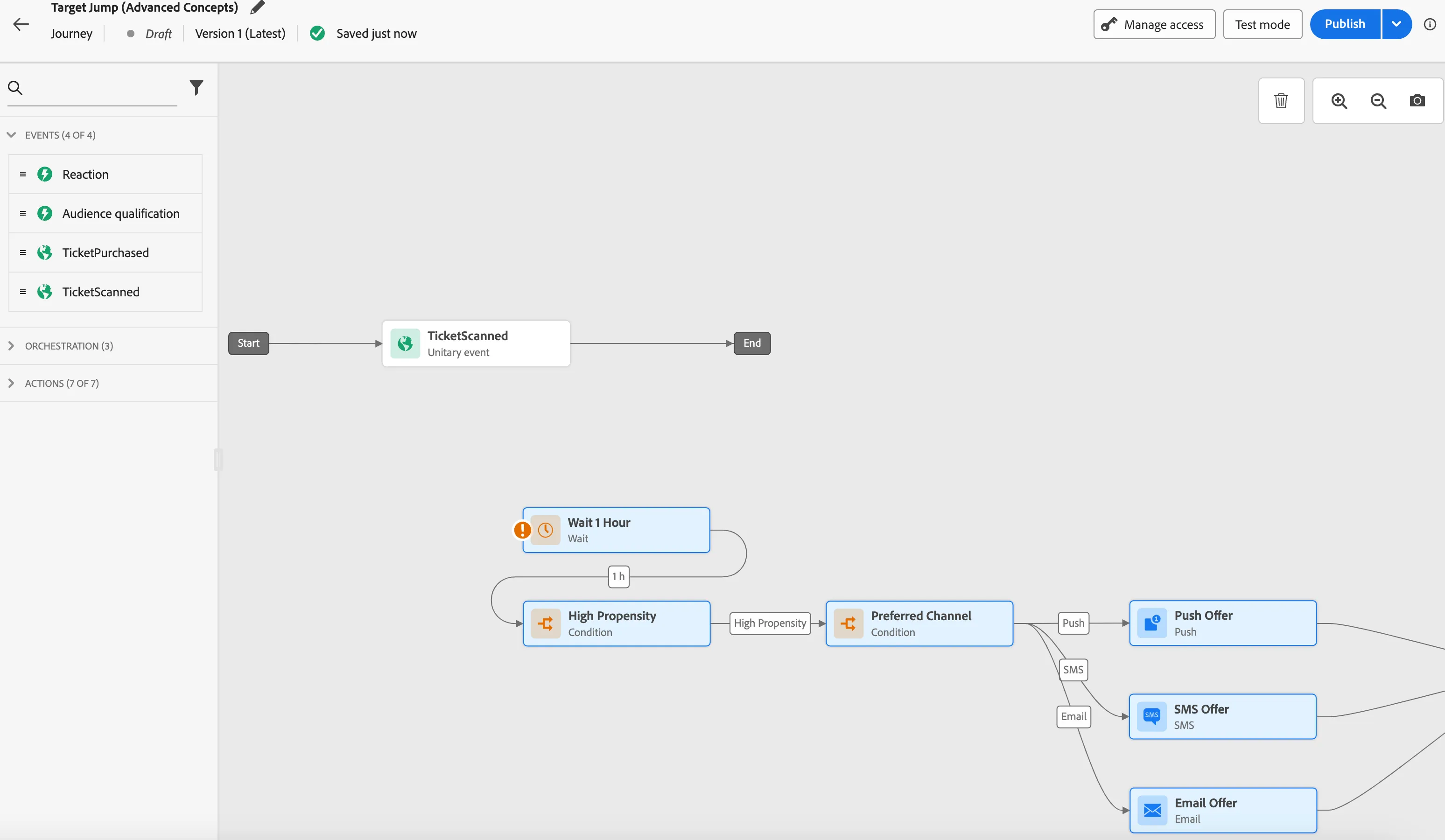Screen dimensions: 1445x840
Task: Click the back arrow icon
Action: pyautogui.click(x=21, y=24)
